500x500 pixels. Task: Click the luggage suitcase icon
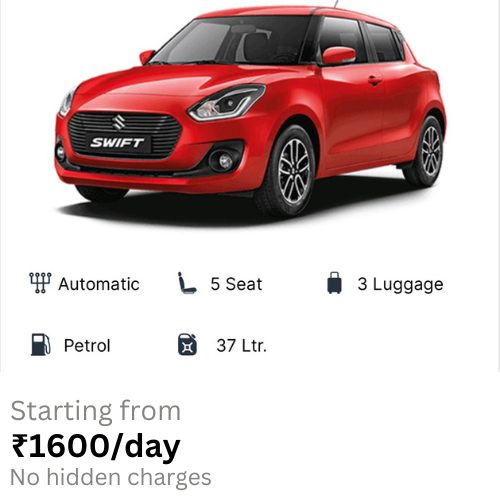[334, 283]
